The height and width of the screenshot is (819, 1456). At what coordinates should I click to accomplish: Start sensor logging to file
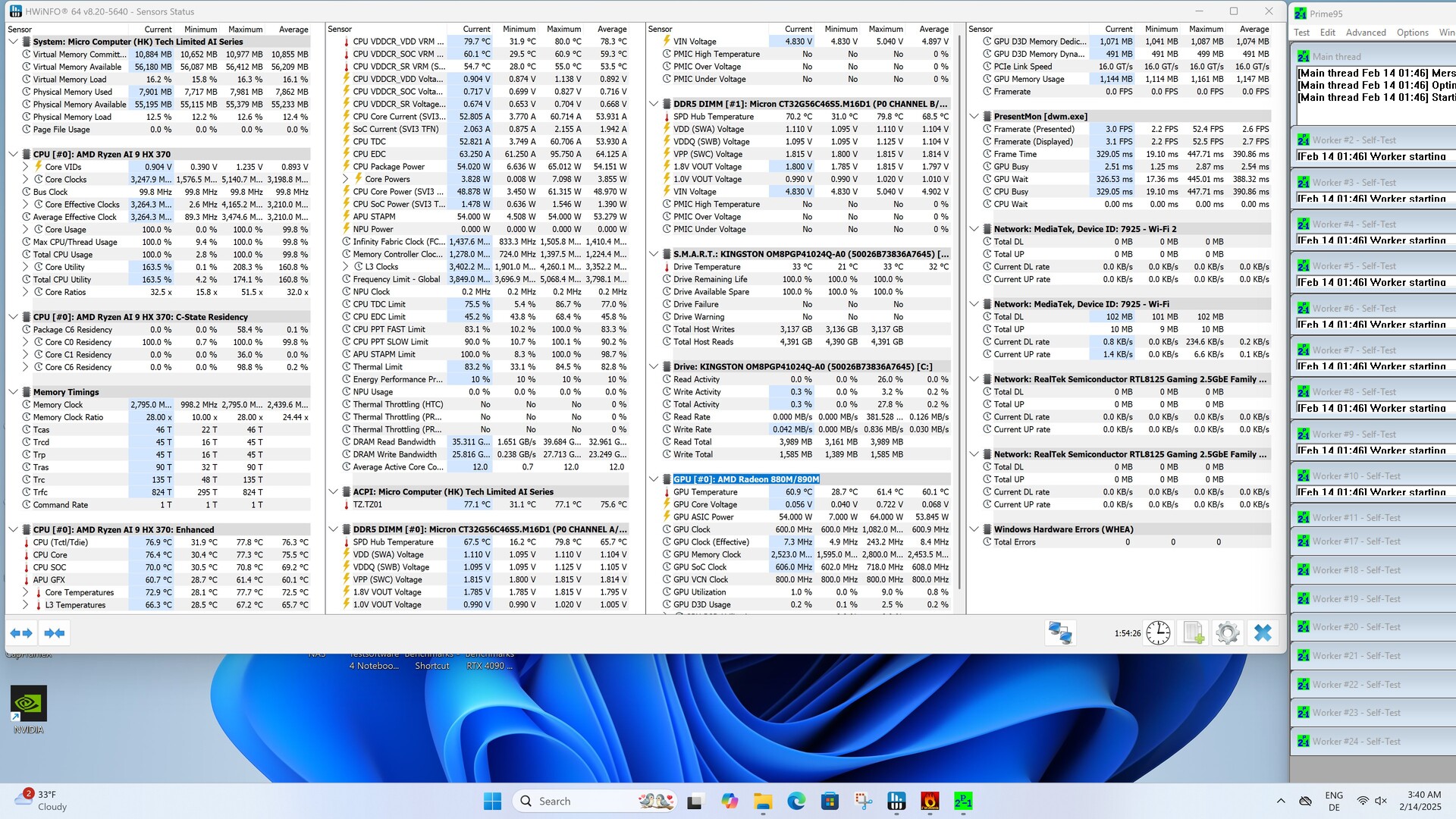[x=1194, y=632]
